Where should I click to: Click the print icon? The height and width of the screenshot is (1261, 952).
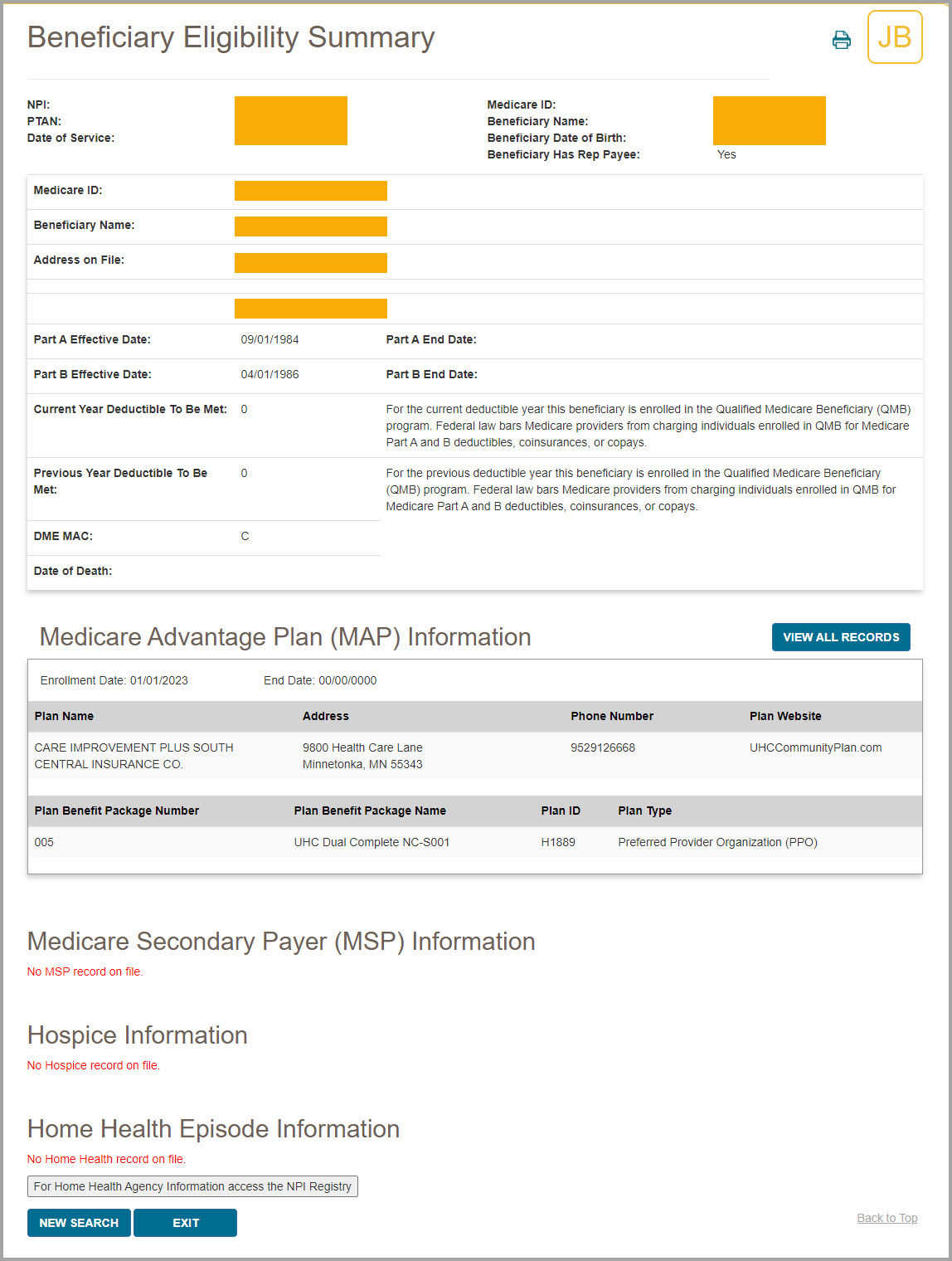(841, 39)
